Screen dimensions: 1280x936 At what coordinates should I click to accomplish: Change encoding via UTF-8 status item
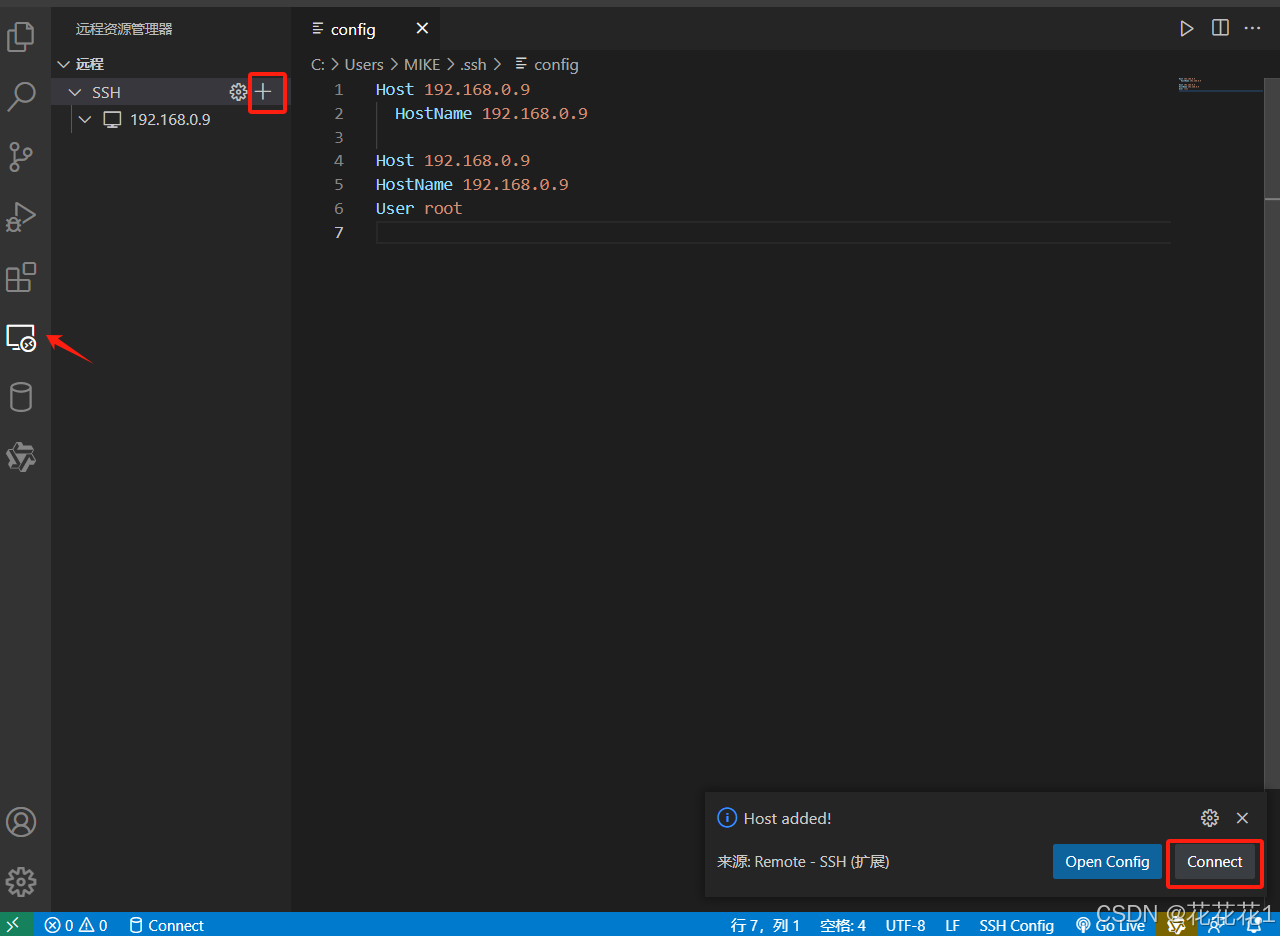(905, 925)
